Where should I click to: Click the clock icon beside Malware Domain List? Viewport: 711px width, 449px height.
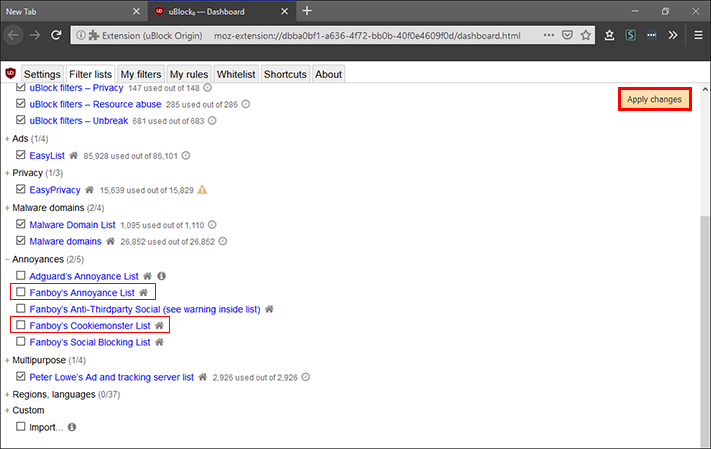[212, 224]
